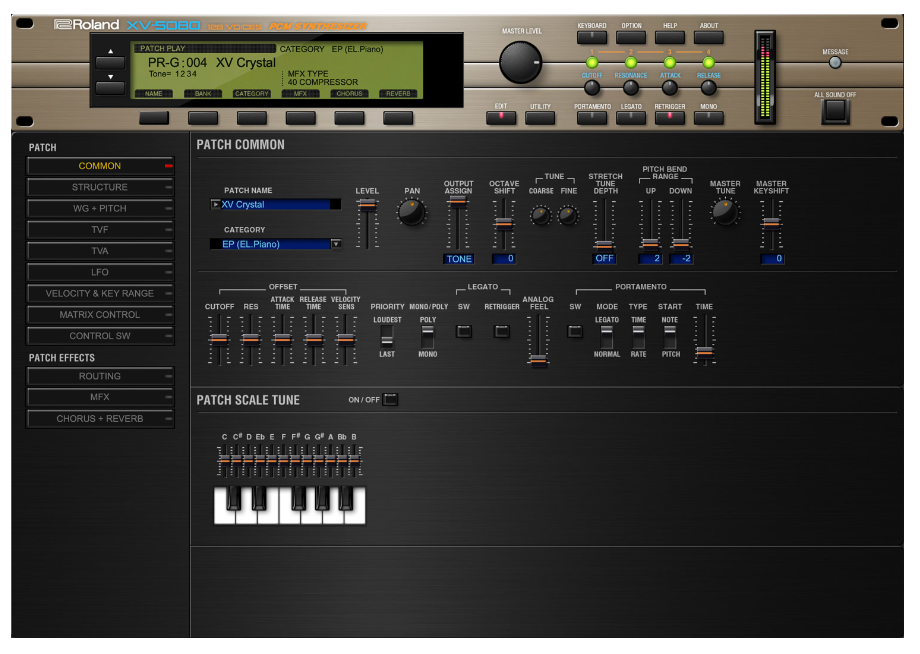The height and width of the screenshot is (654, 920).
Task: Toggle the green tone 1 LED button
Action: [592, 63]
